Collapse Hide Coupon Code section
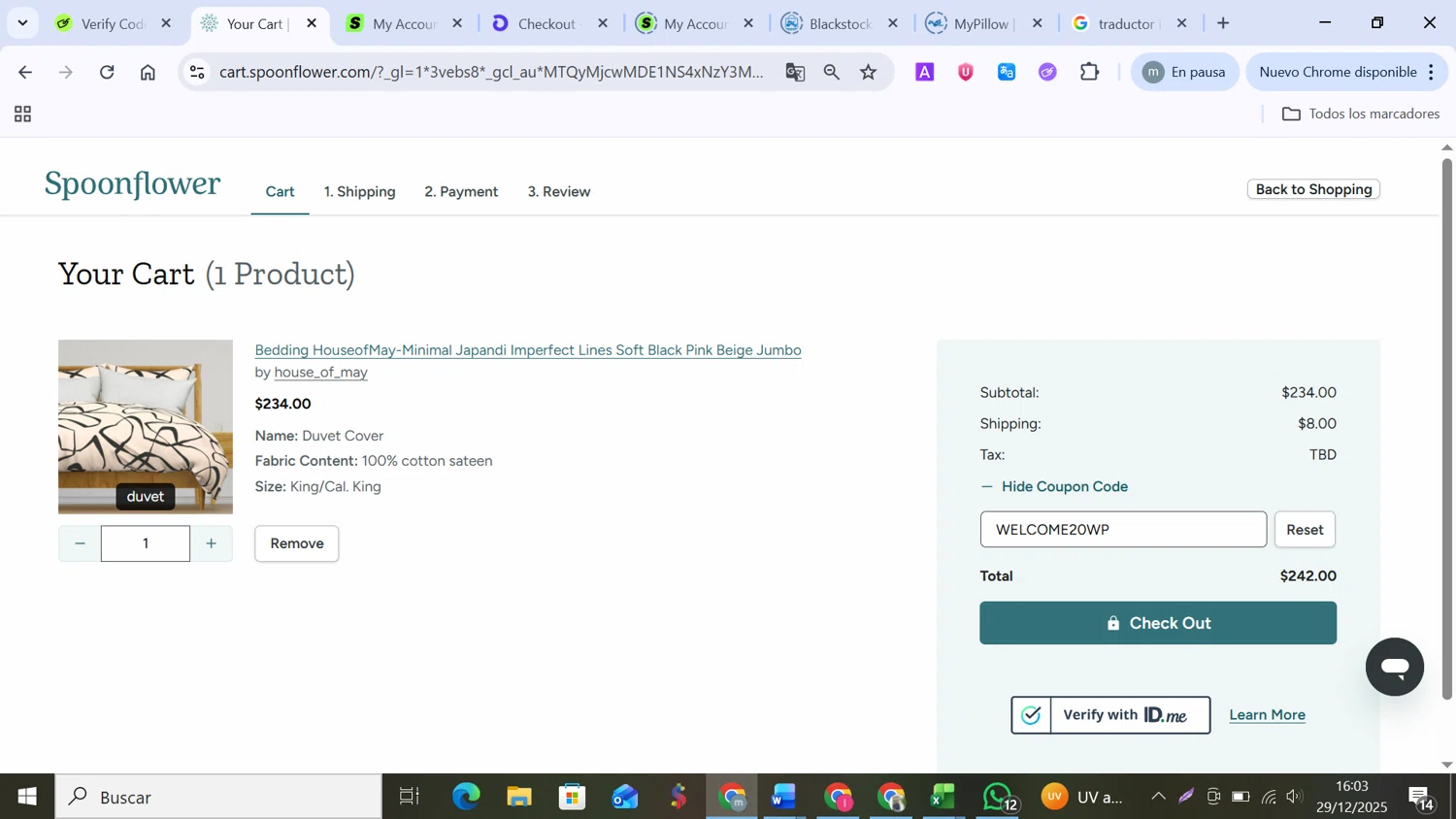The image size is (1456, 819). [x=1054, y=486]
